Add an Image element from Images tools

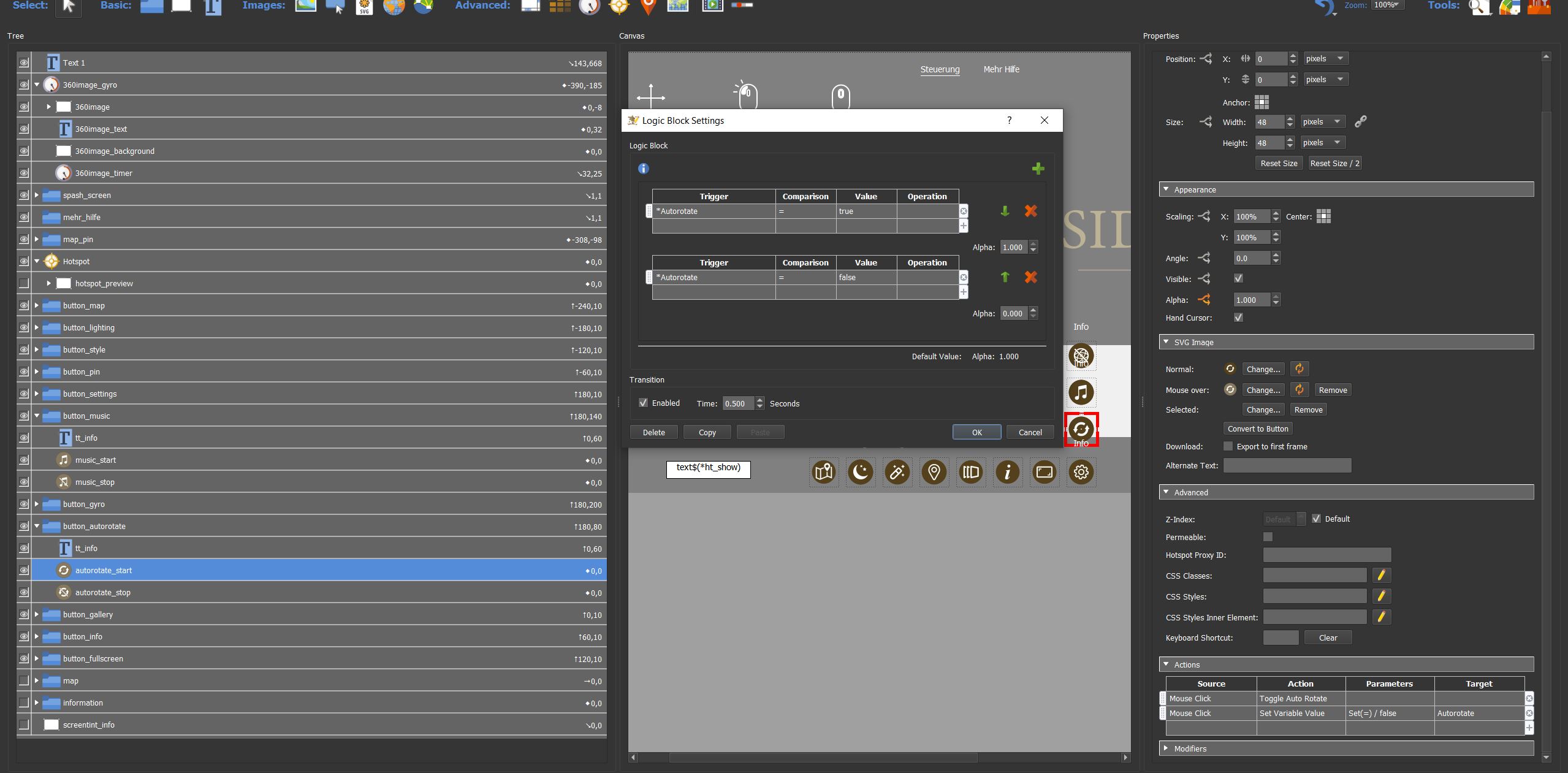(x=305, y=6)
